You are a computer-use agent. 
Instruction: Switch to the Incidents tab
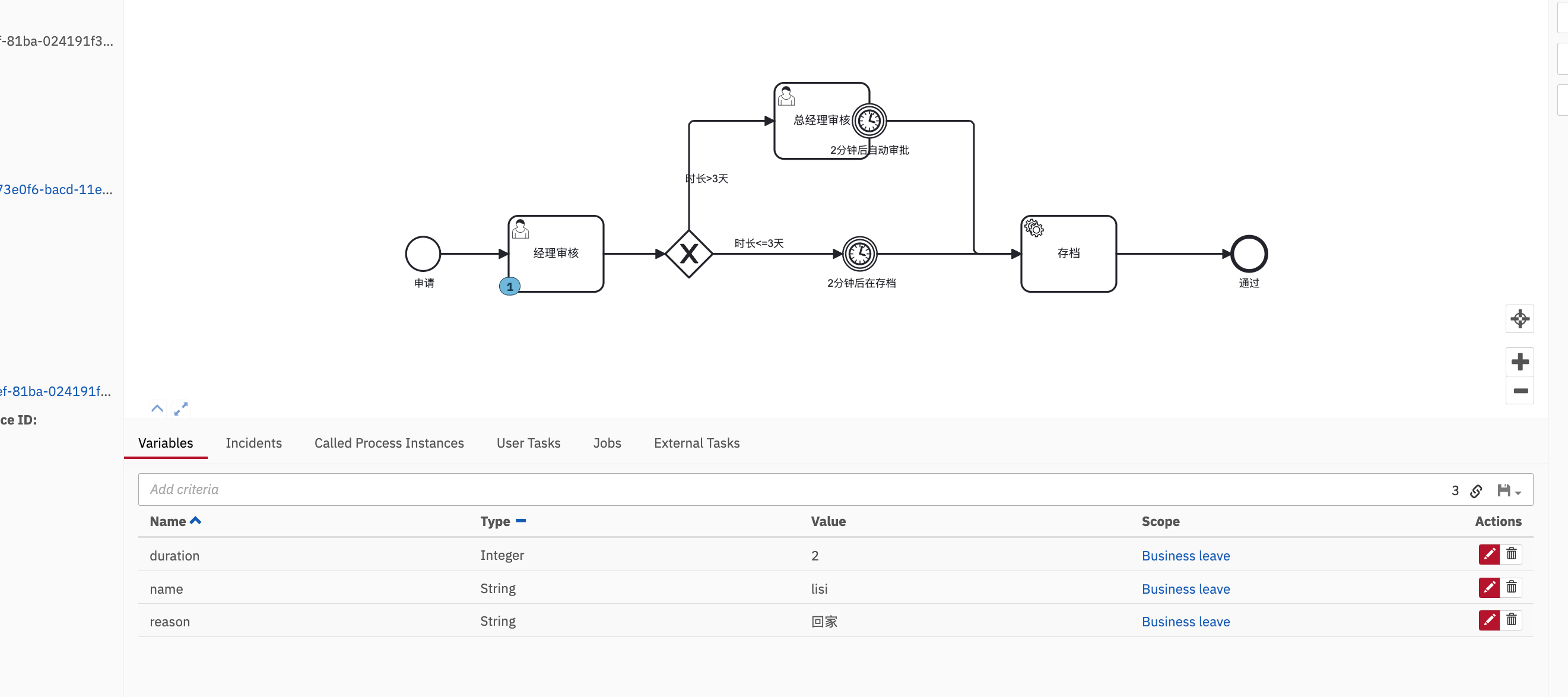coord(253,443)
